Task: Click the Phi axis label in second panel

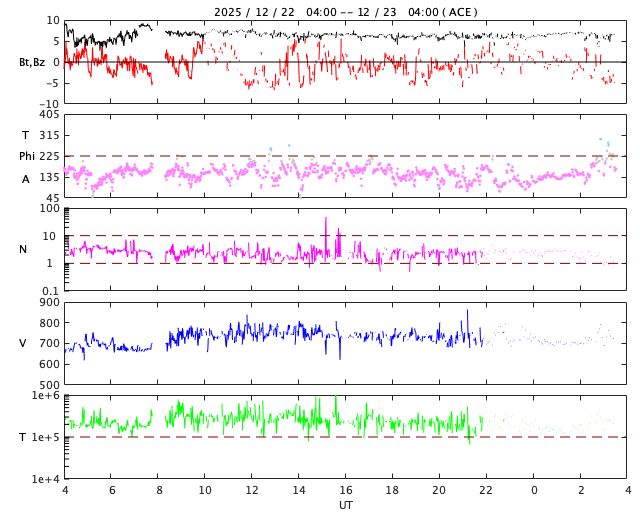Action: [x=27, y=156]
